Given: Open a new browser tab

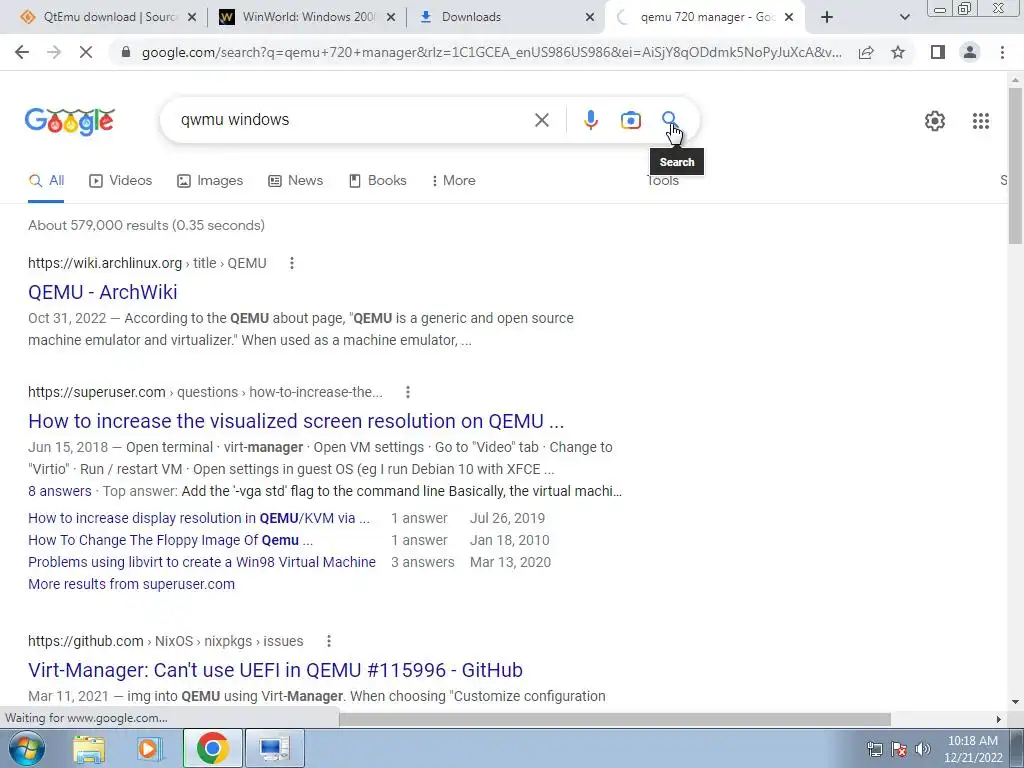Looking at the screenshot, I should 827,17.
